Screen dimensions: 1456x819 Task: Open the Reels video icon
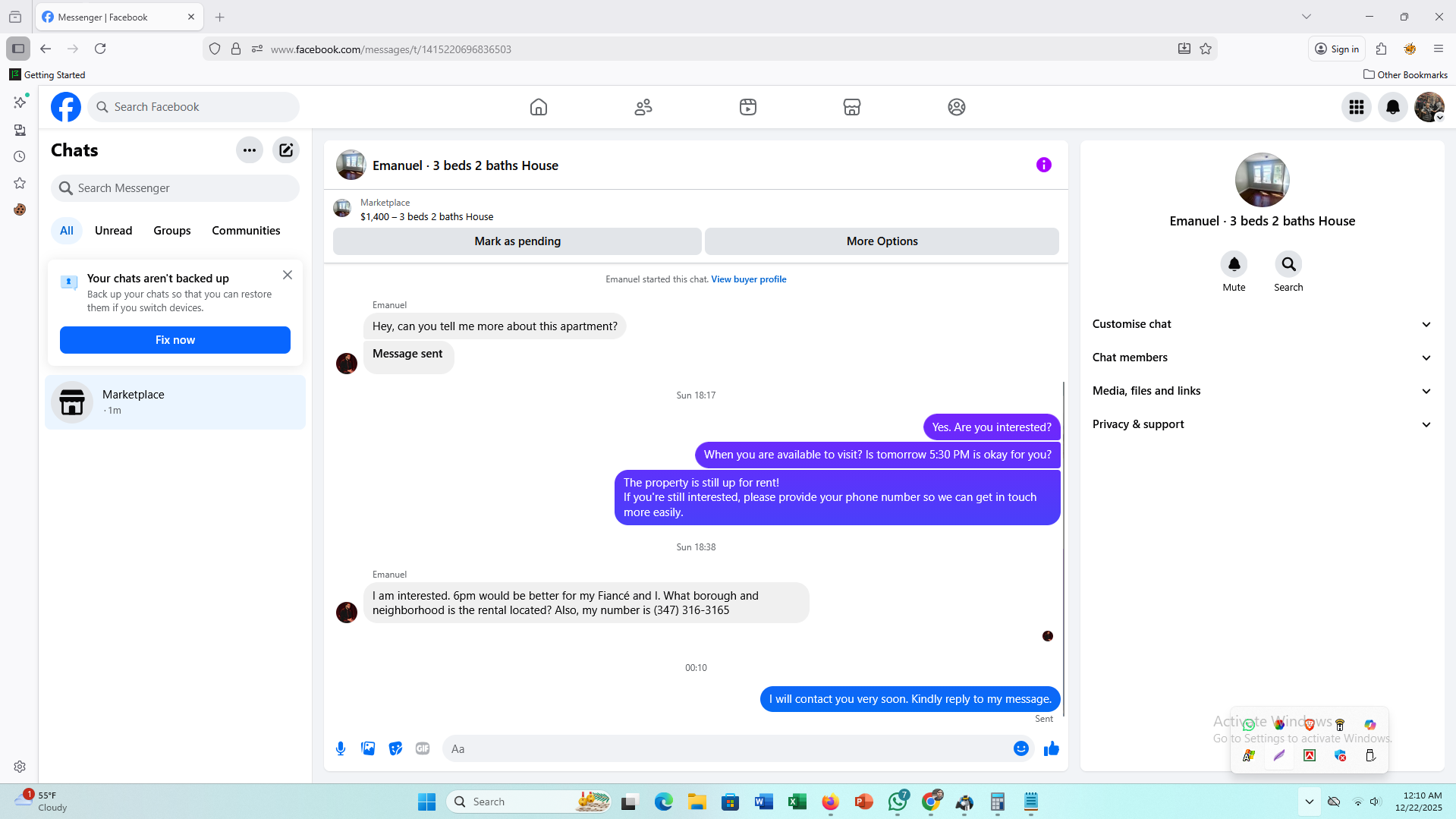tap(748, 107)
